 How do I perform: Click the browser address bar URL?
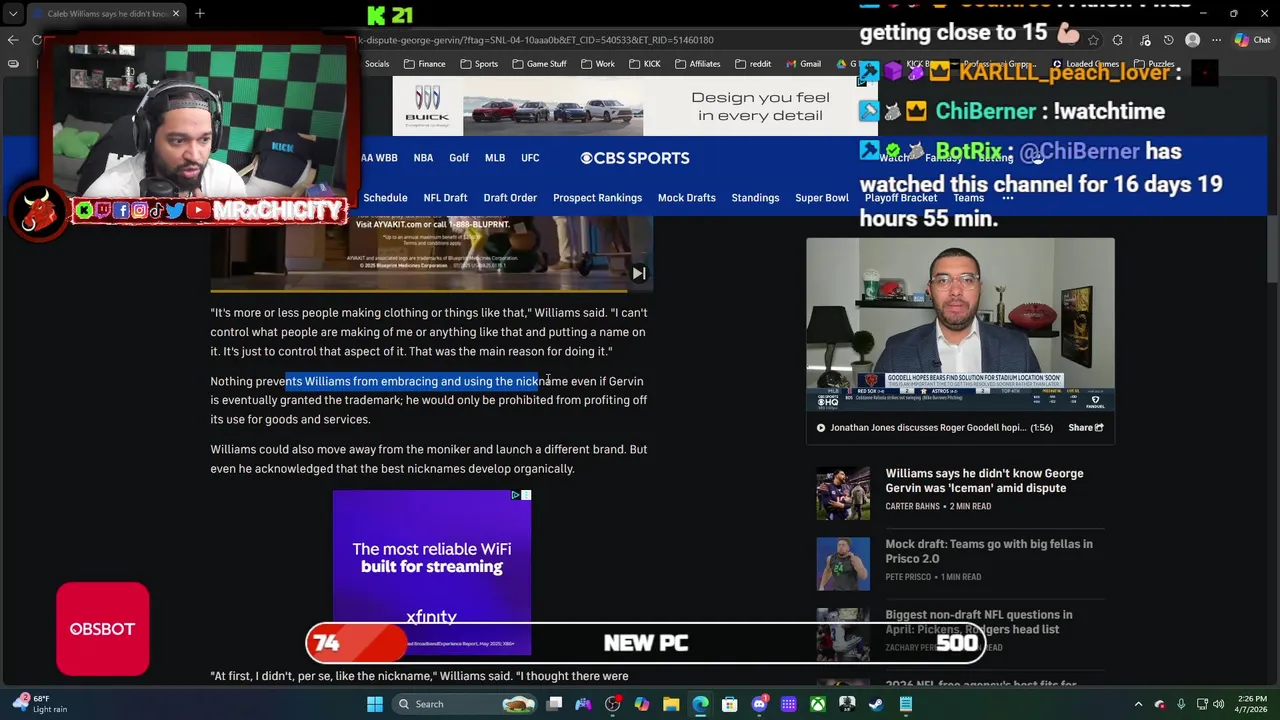coord(535,40)
